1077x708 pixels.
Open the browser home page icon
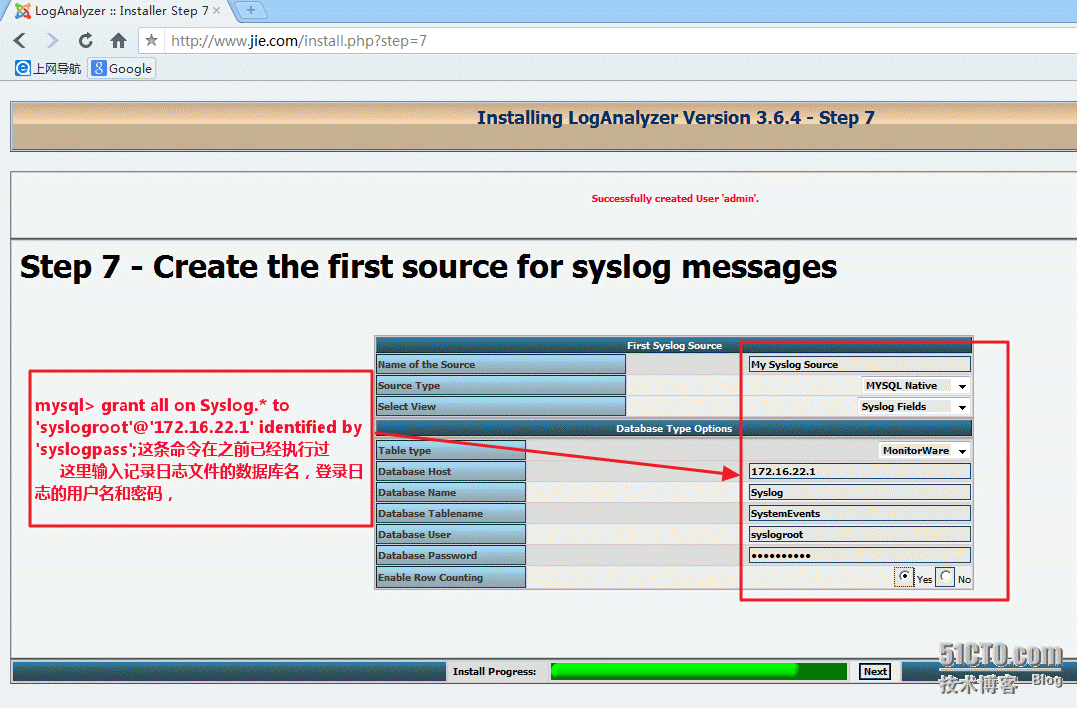[118, 41]
